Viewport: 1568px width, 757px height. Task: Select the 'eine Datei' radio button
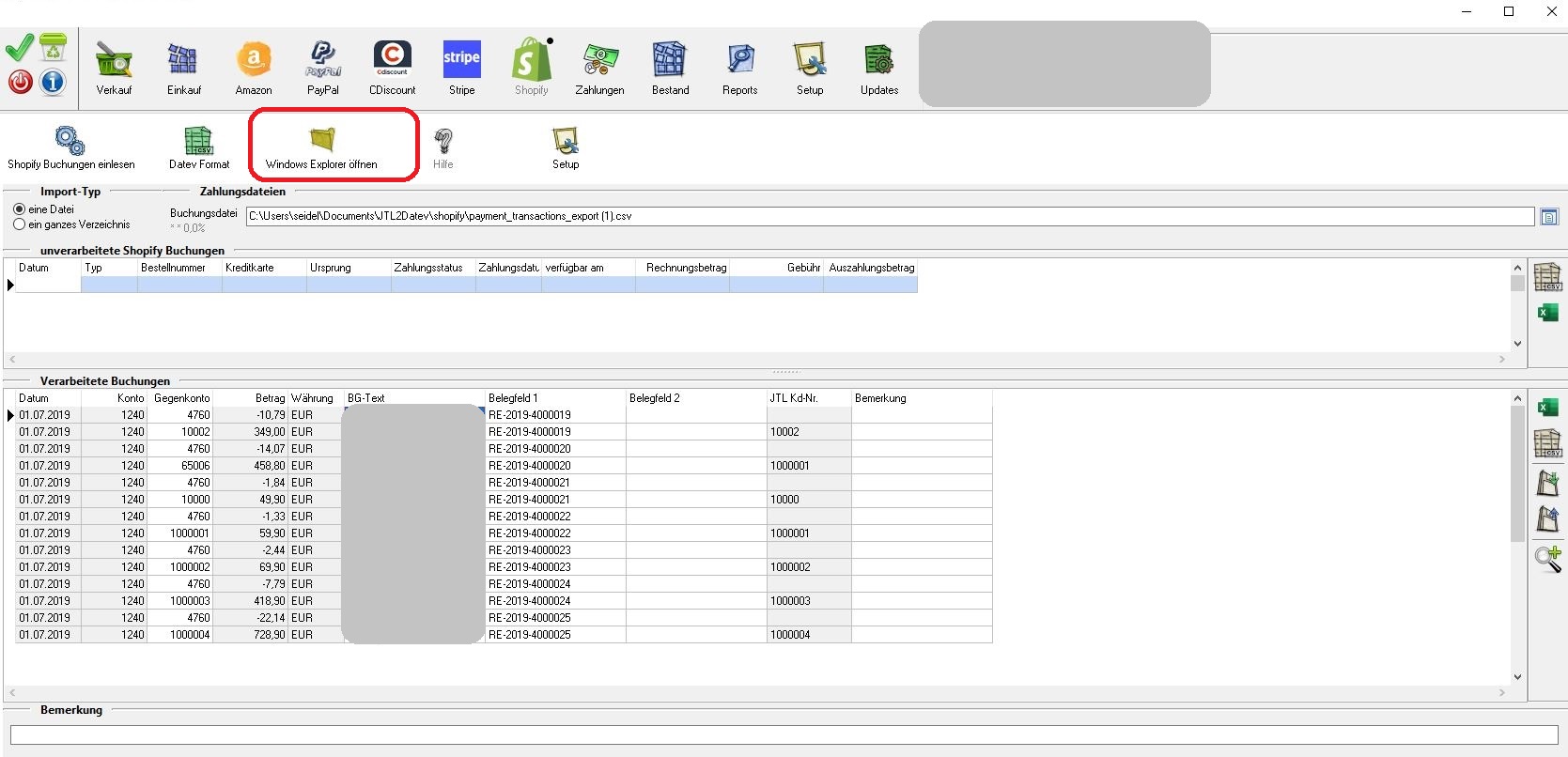(x=20, y=209)
